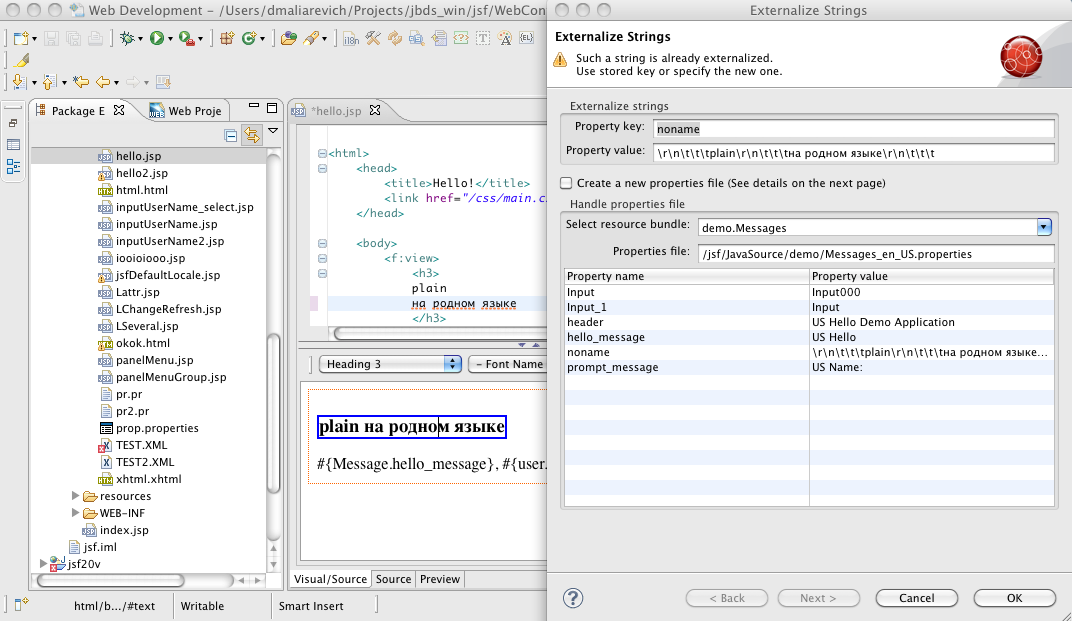Click the Back navigation arrow icon
The width and height of the screenshot is (1072, 621).
(103, 82)
